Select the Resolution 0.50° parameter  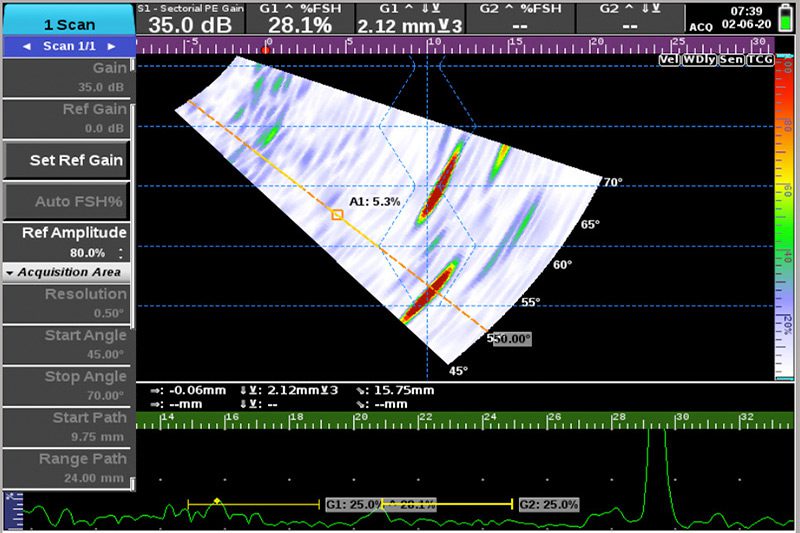click(67, 303)
